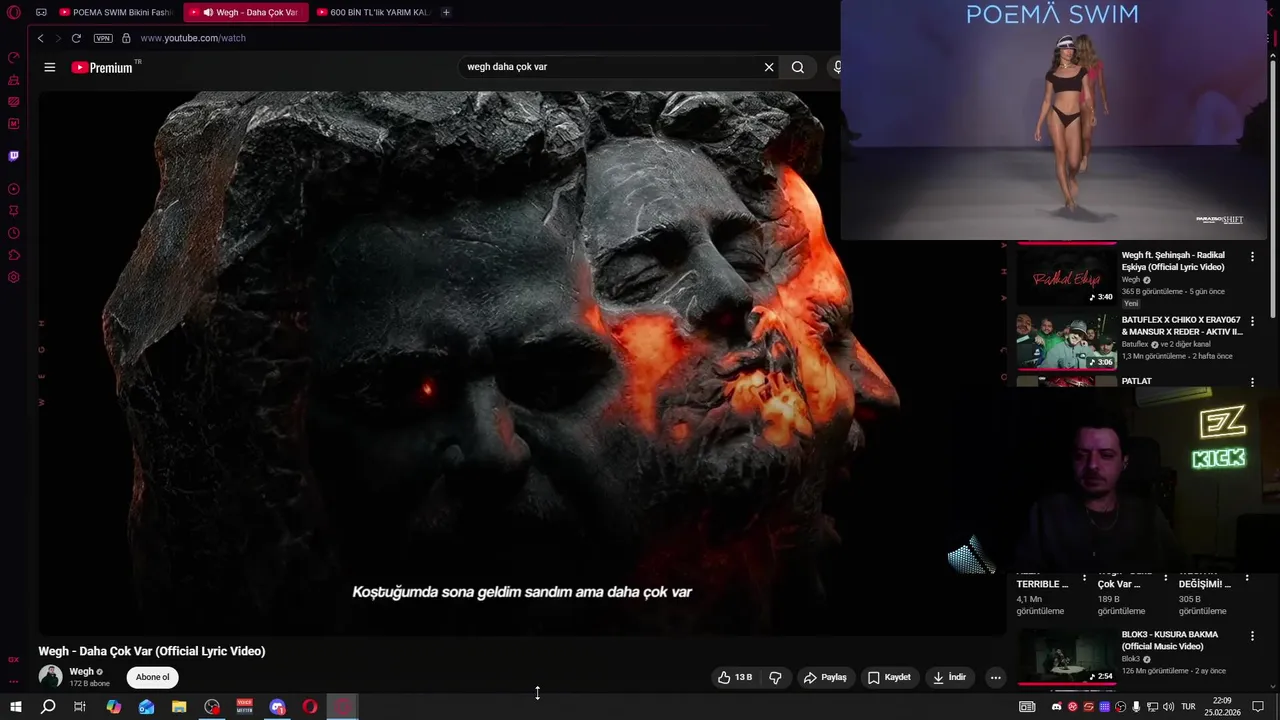Reload the YouTube page
1280x720 pixels.
75,38
